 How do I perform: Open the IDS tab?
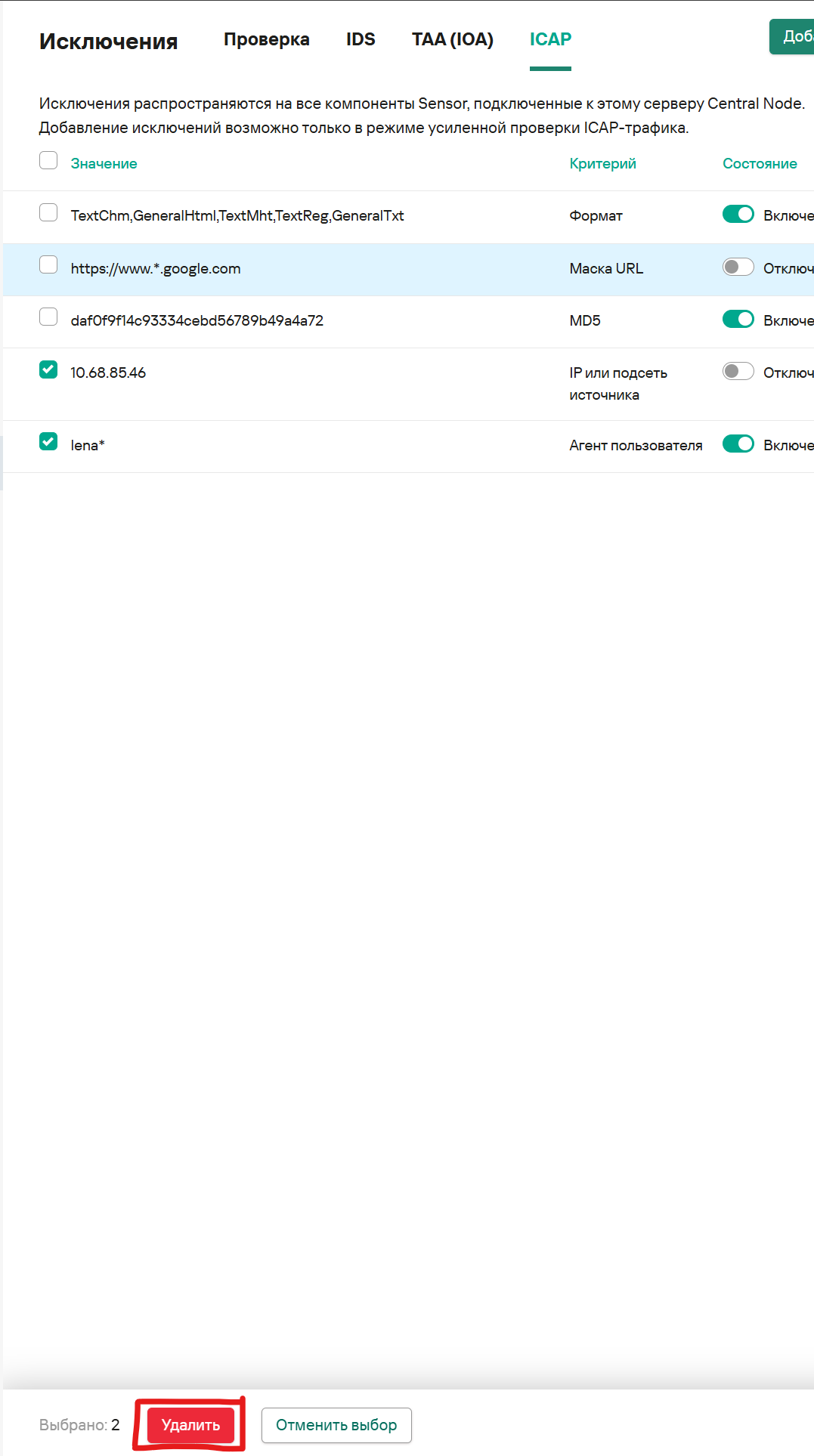(361, 39)
